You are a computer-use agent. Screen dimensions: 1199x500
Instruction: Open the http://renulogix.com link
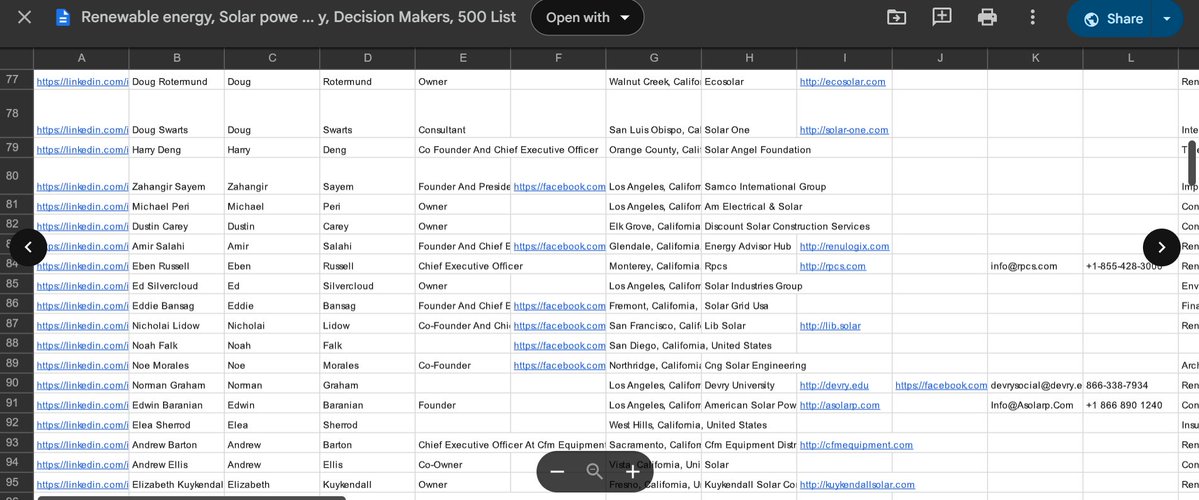[844, 246]
